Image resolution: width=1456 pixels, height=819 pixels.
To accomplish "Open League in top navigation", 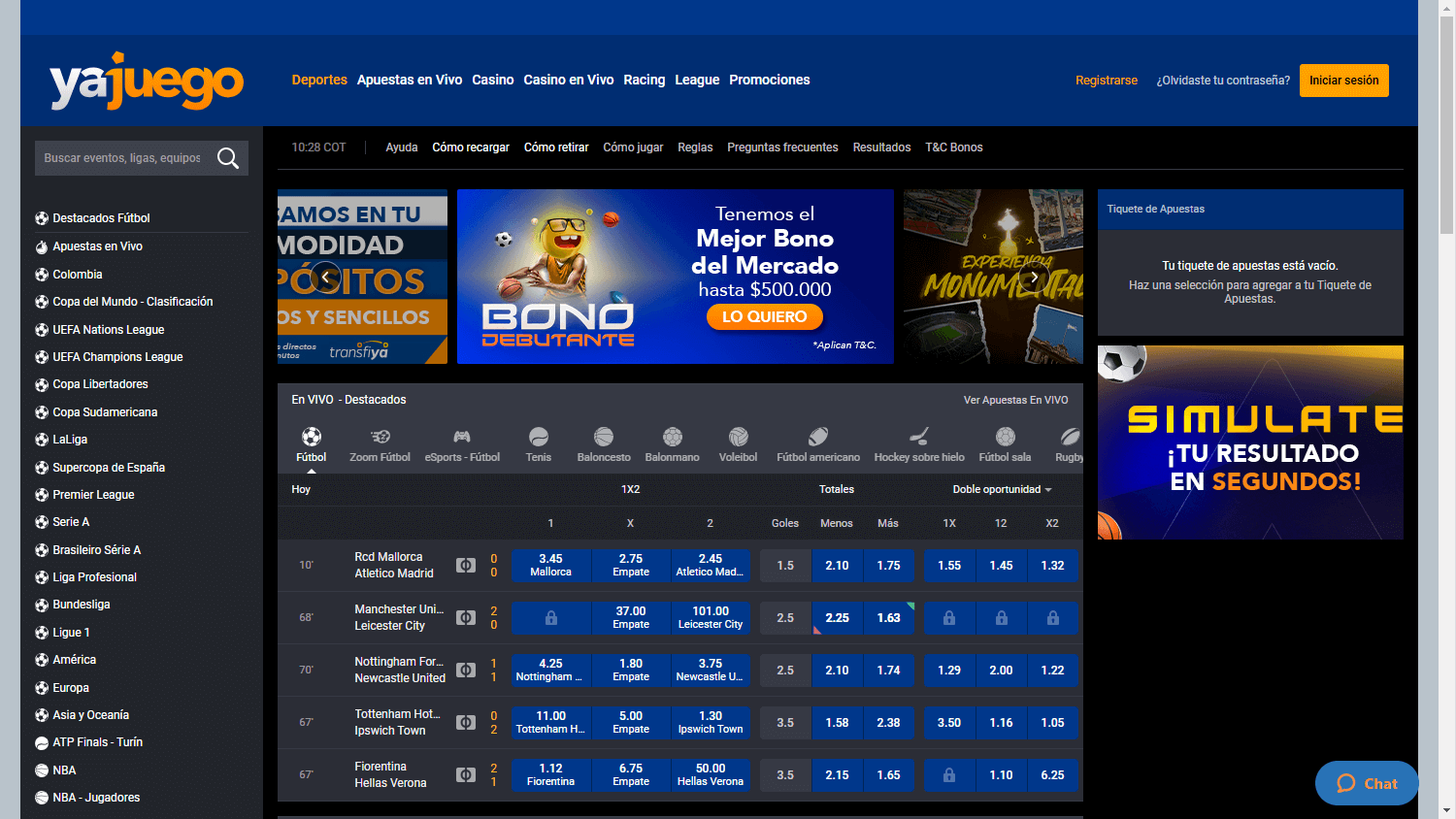I will (697, 80).
